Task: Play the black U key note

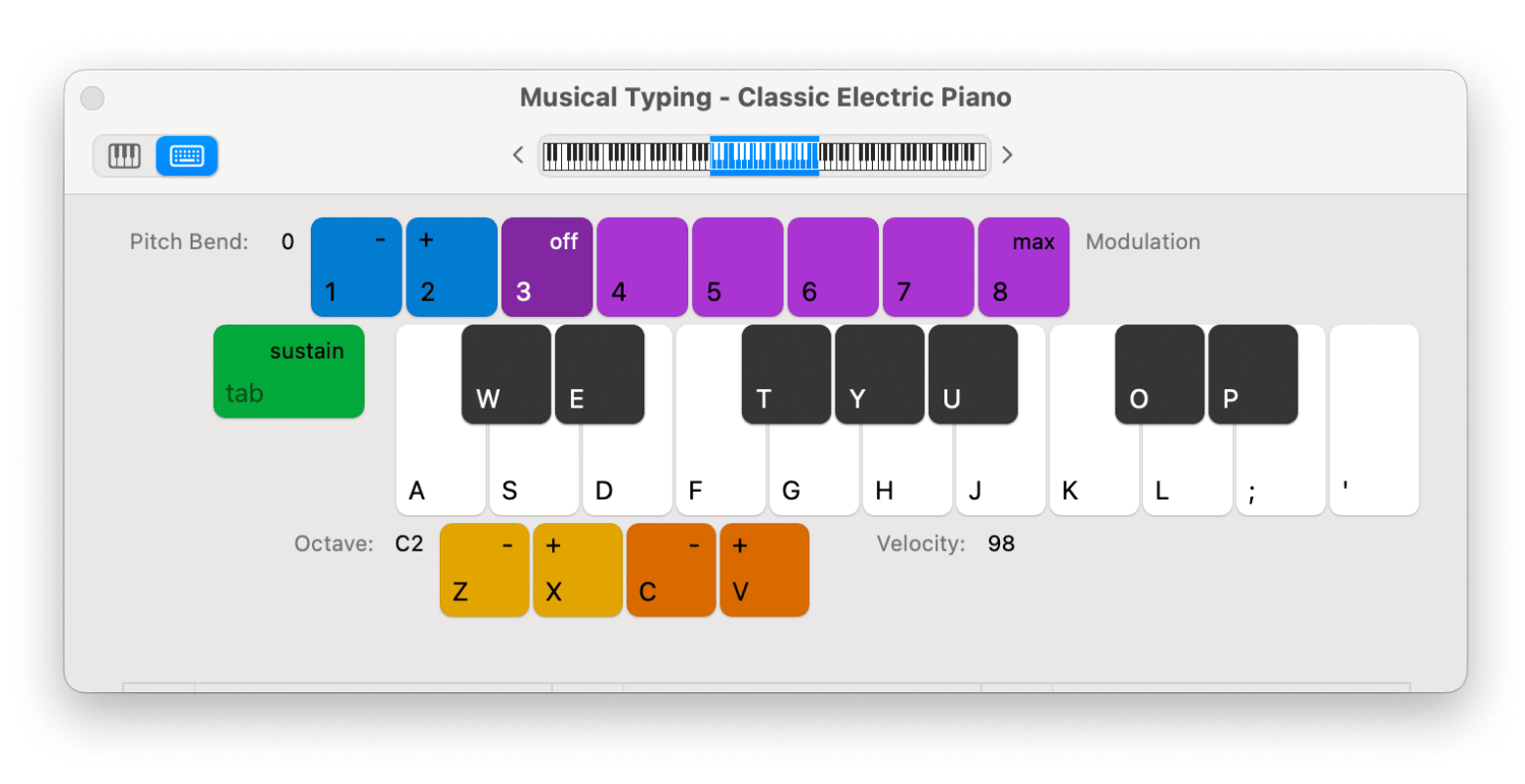Action: (x=973, y=374)
